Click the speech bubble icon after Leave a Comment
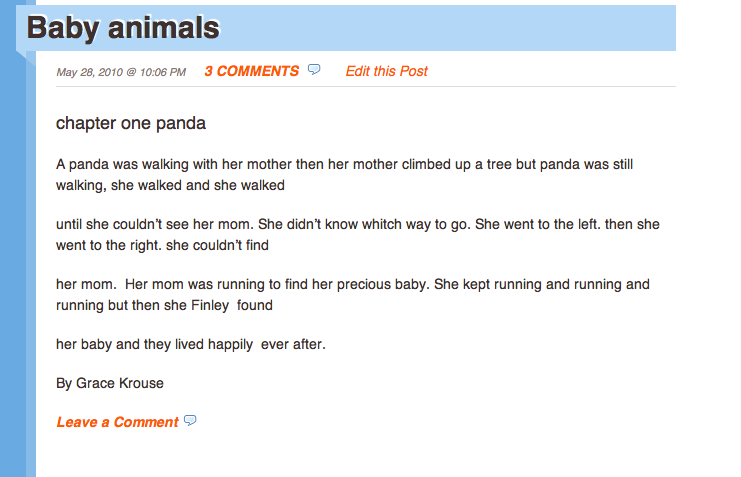The width and height of the screenshot is (741, 477). (190, 420)
